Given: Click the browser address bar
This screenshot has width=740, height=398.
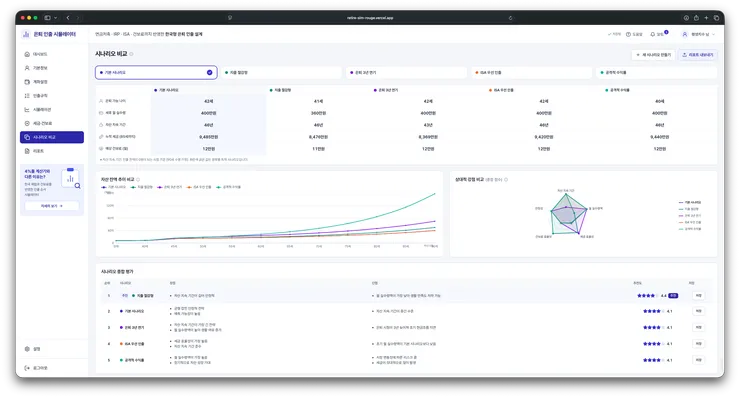Looking at the screenshot, I should [x=370, y=17].
